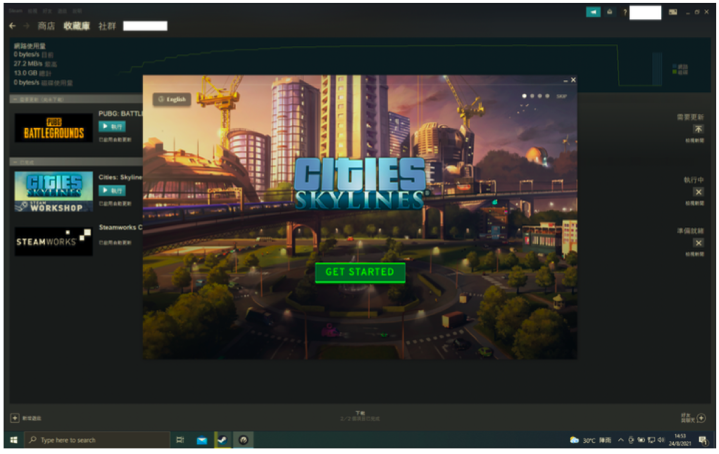Open the Steam menu in menu bar
Viewport: 719px width, 454px height.
point(15,11)
